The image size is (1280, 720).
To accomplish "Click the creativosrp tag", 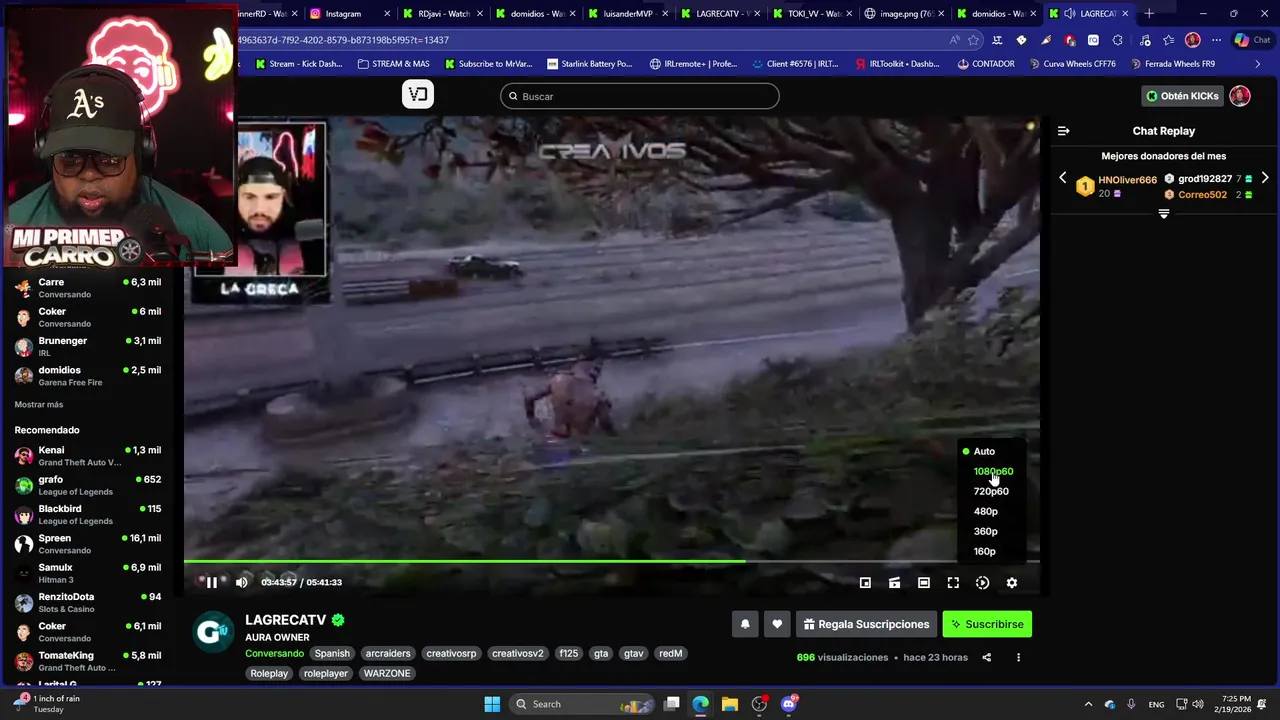I will tap(450, 653).
